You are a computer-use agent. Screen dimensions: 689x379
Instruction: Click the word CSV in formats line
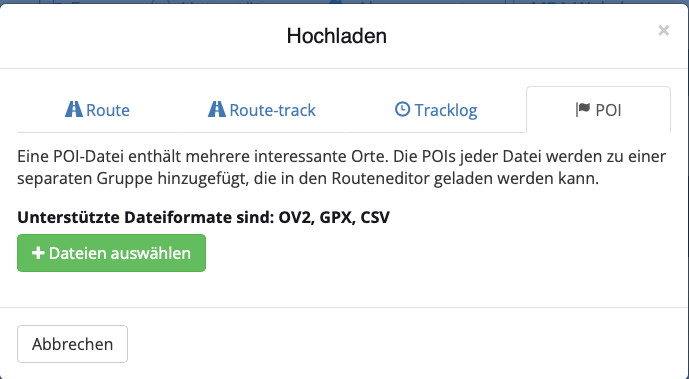coord(375,217)
